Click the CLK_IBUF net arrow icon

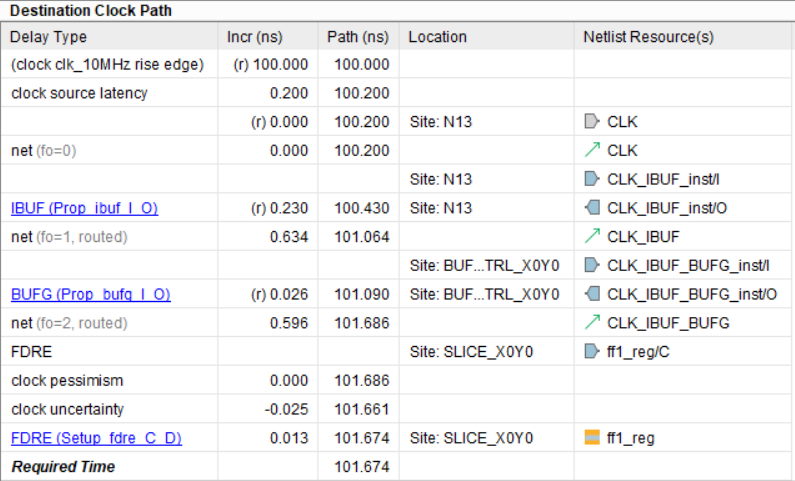(x=592, y=237)
